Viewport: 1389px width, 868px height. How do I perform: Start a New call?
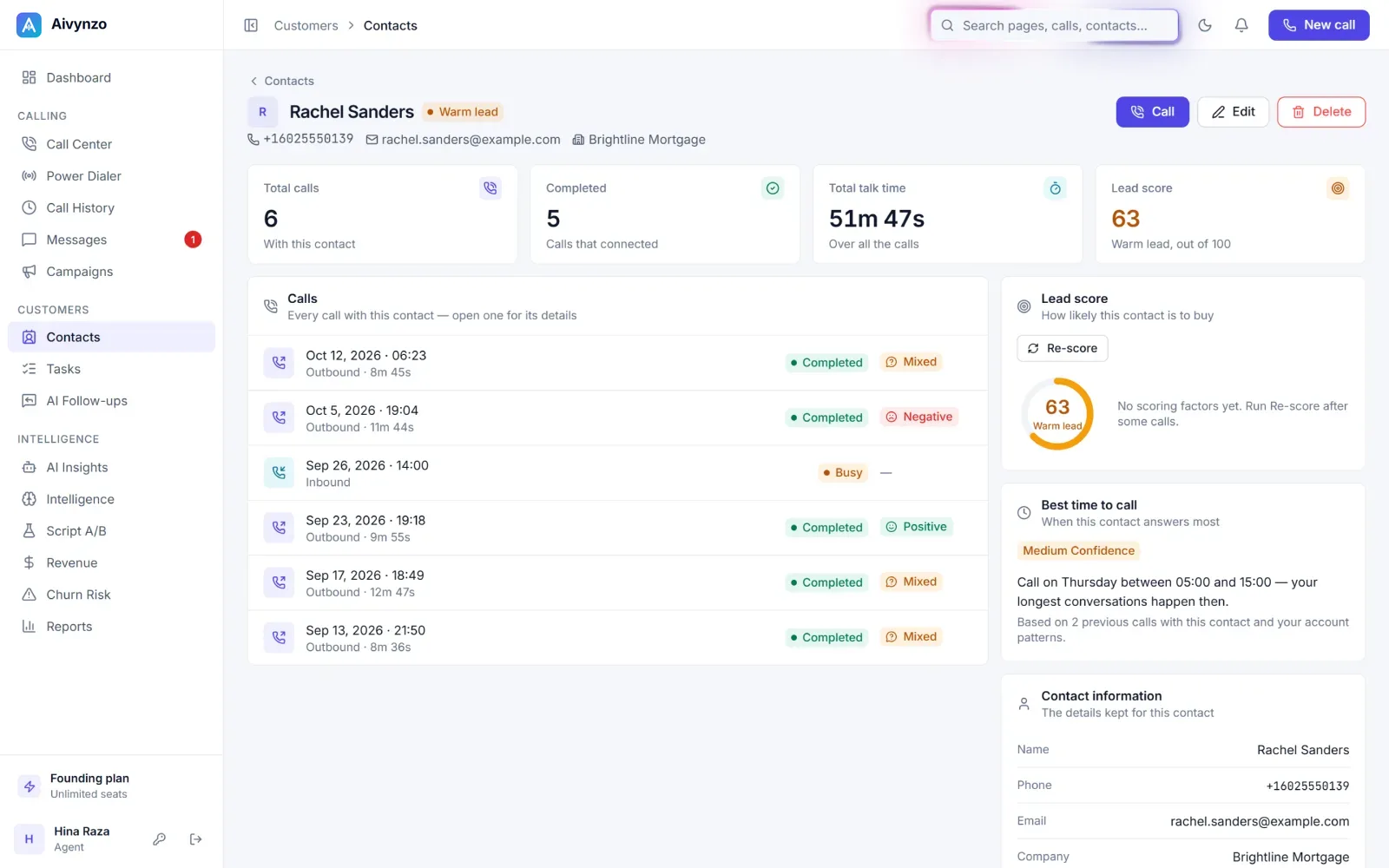[x=1319, y=25]
